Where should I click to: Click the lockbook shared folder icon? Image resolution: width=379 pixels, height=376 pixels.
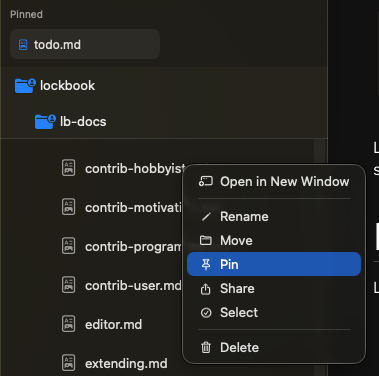coord(25,86)
